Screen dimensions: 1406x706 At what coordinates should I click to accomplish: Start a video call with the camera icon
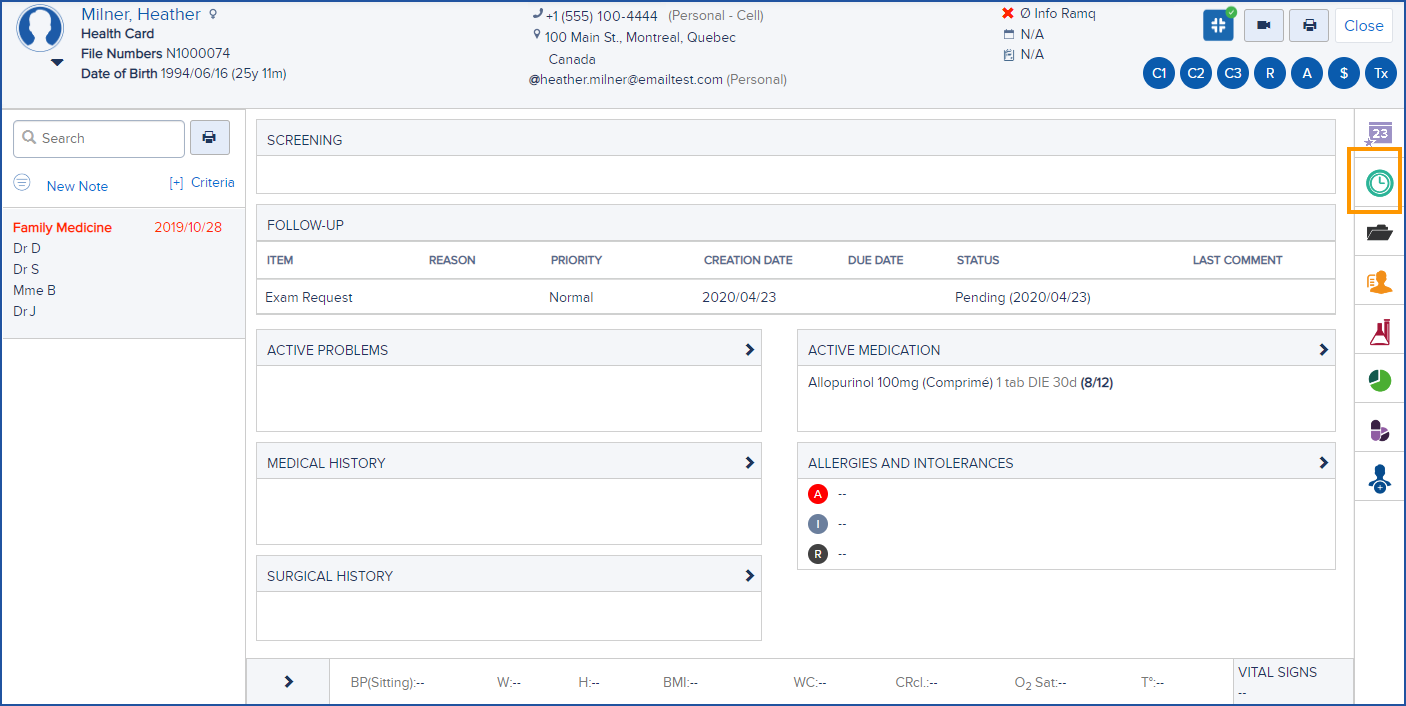1263,25
